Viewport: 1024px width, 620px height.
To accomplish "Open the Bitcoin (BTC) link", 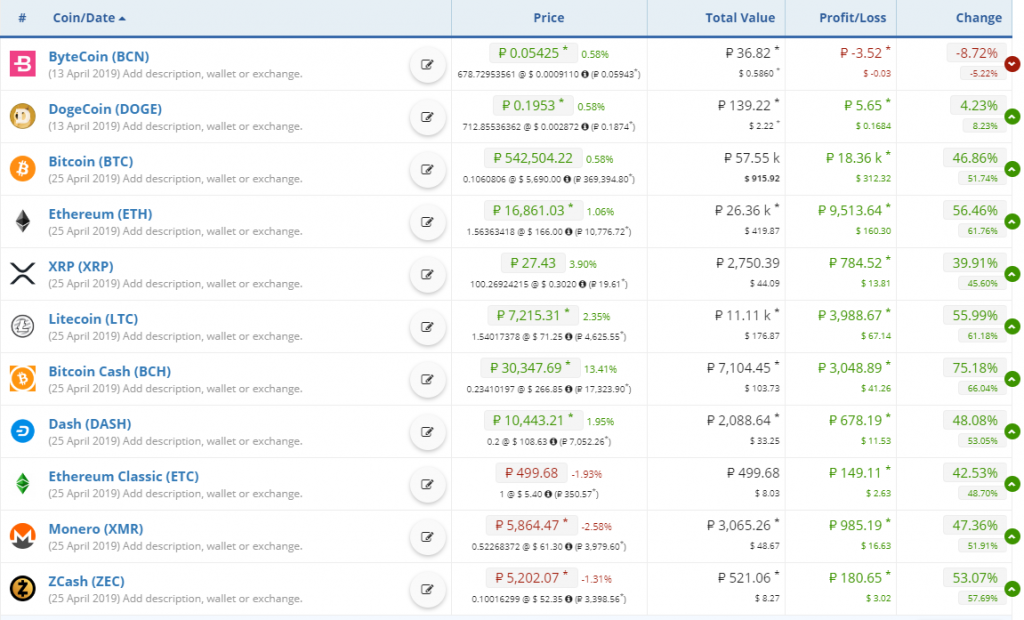I will point(91,161).
